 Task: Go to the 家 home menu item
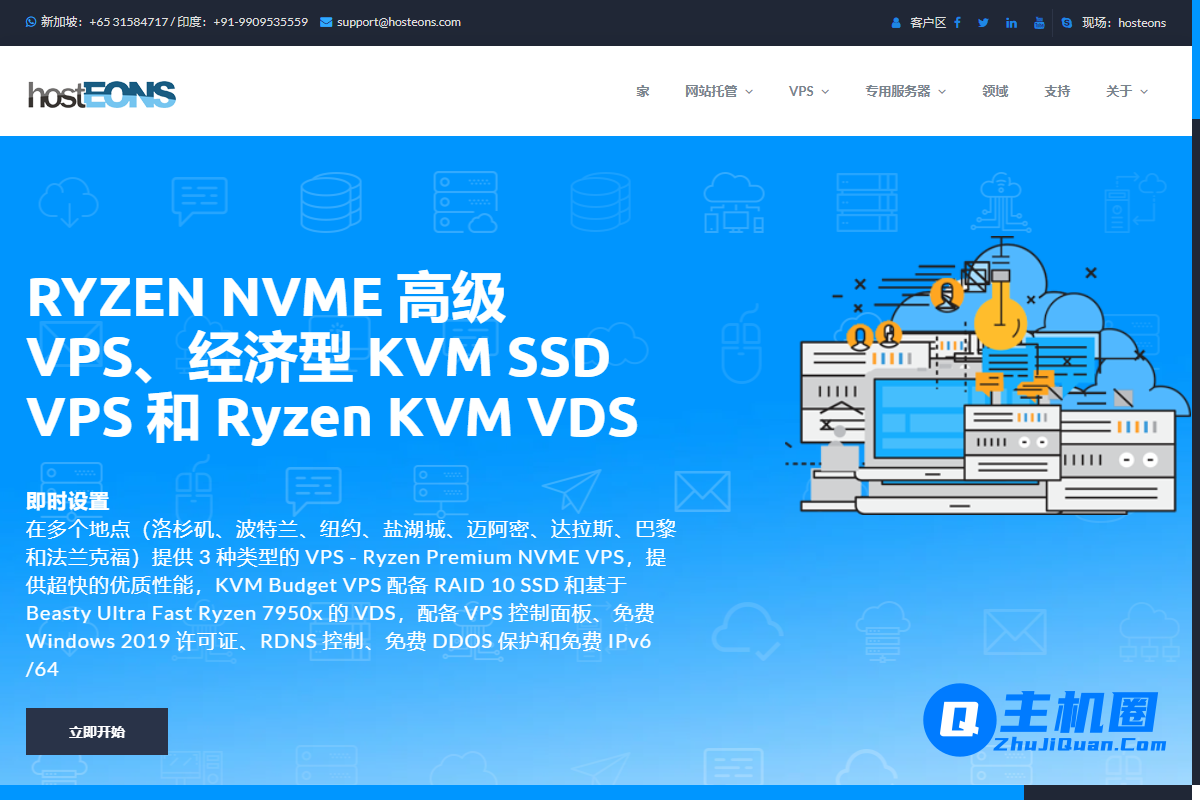642,91
